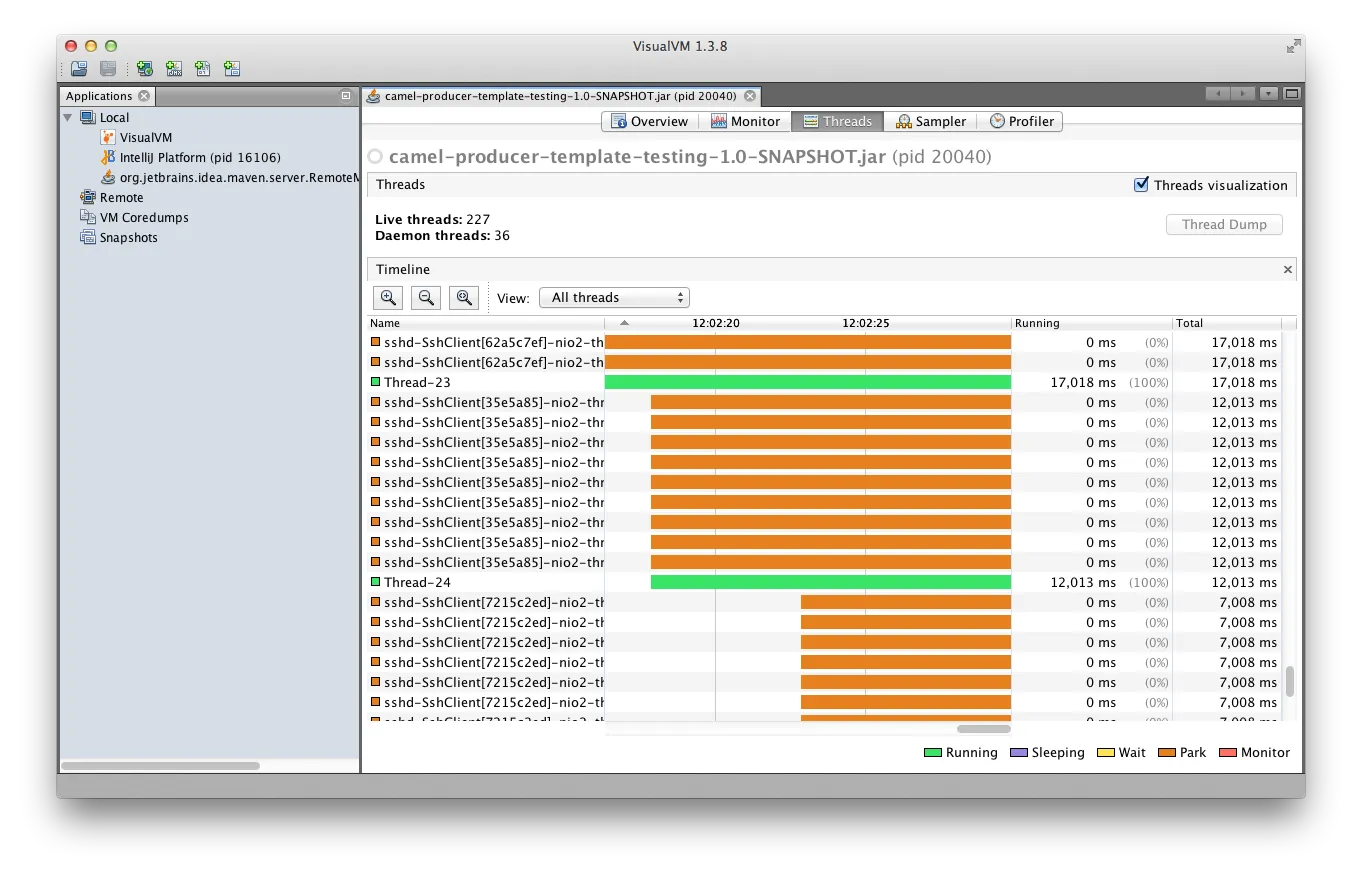Open the Profiler tab

pos(1020,121)
